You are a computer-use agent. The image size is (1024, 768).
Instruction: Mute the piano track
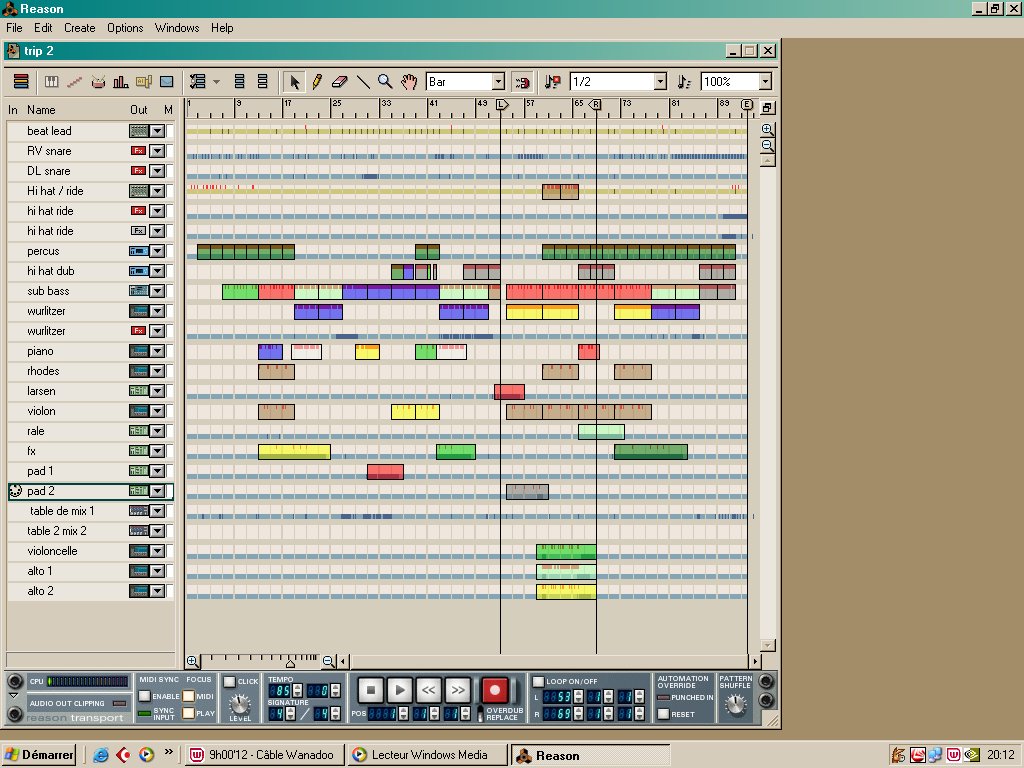click(170, 351)
